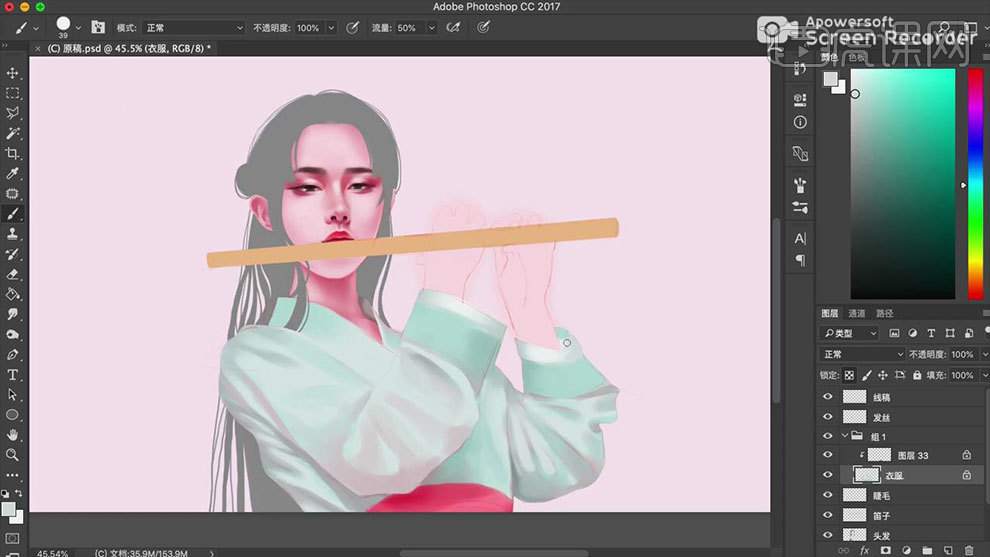The height and width of the screenshot is (557, 990).
Task: Select the Paint Bucket tool
Action: point(12,294)
